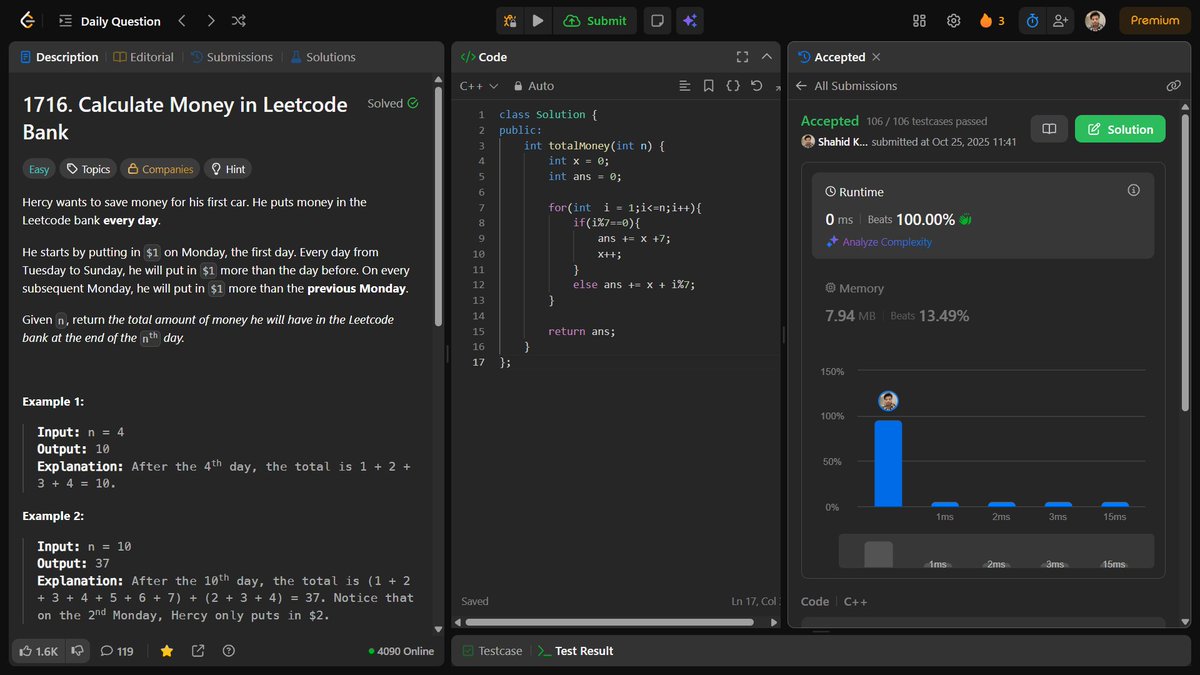
Task: Go back to All Submissions
Action: [847, 86]
